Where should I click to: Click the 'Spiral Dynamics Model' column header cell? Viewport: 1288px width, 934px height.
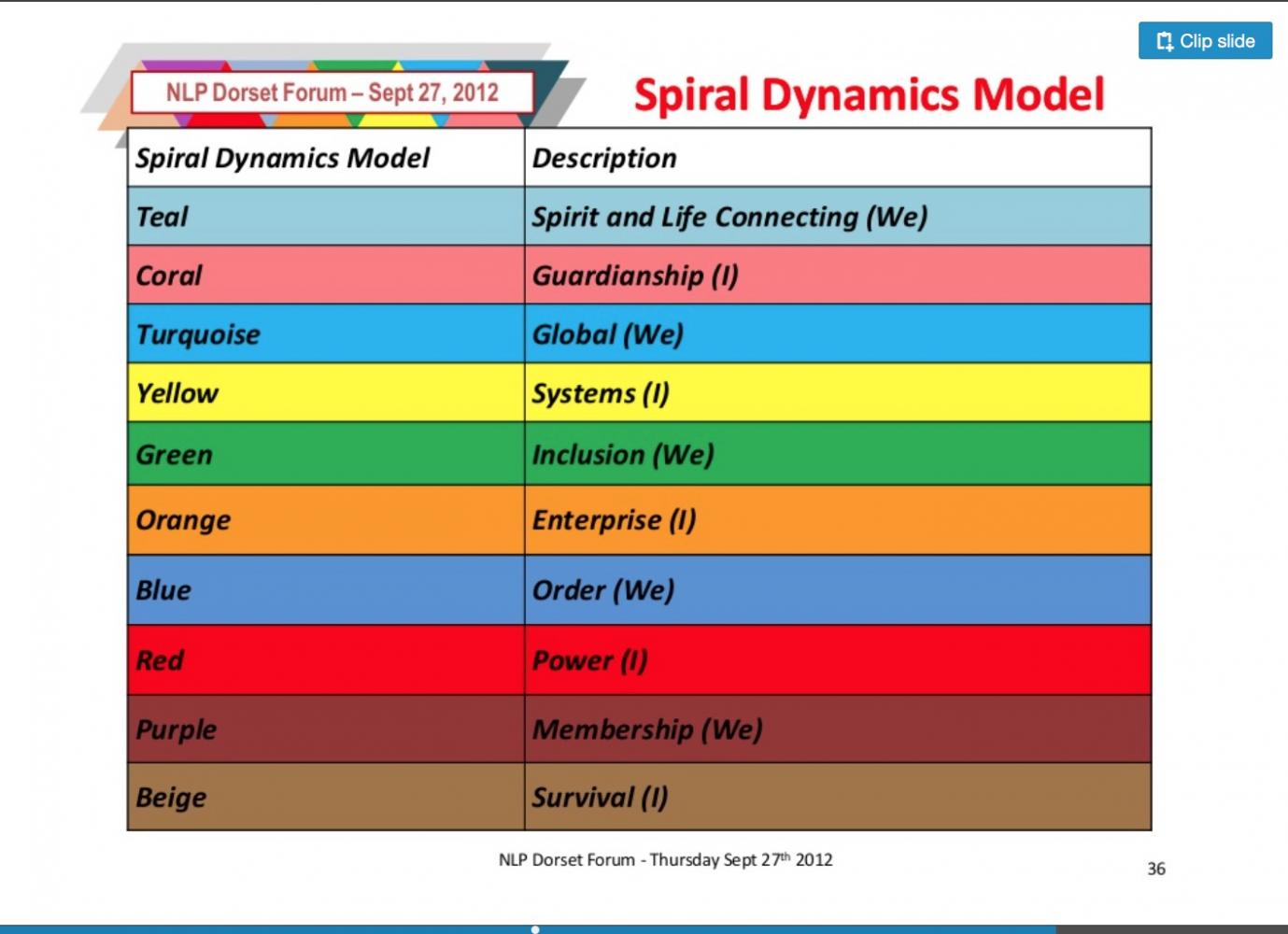coord(326,158)
